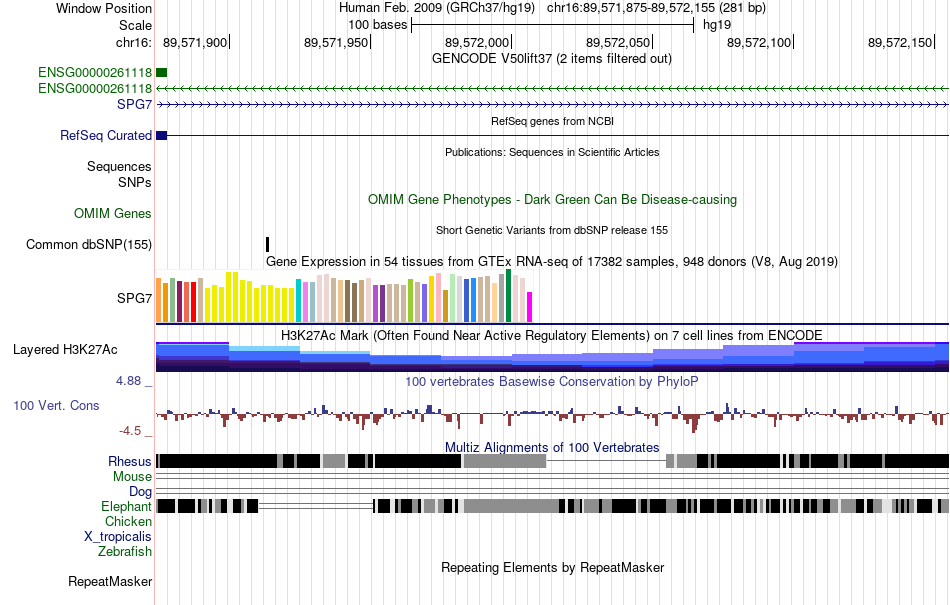Click the Common dbSNP(155) track label
Screen dimensions: 950x605
pos(89,245)
